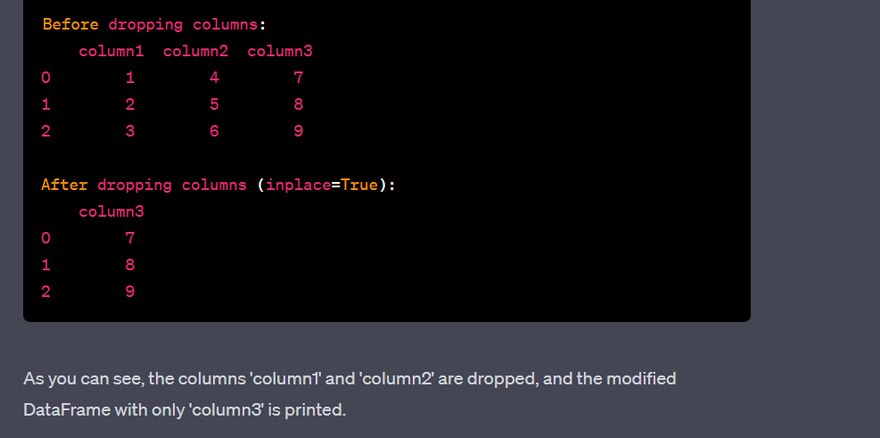Click the "column2" header

click(196, 51)
